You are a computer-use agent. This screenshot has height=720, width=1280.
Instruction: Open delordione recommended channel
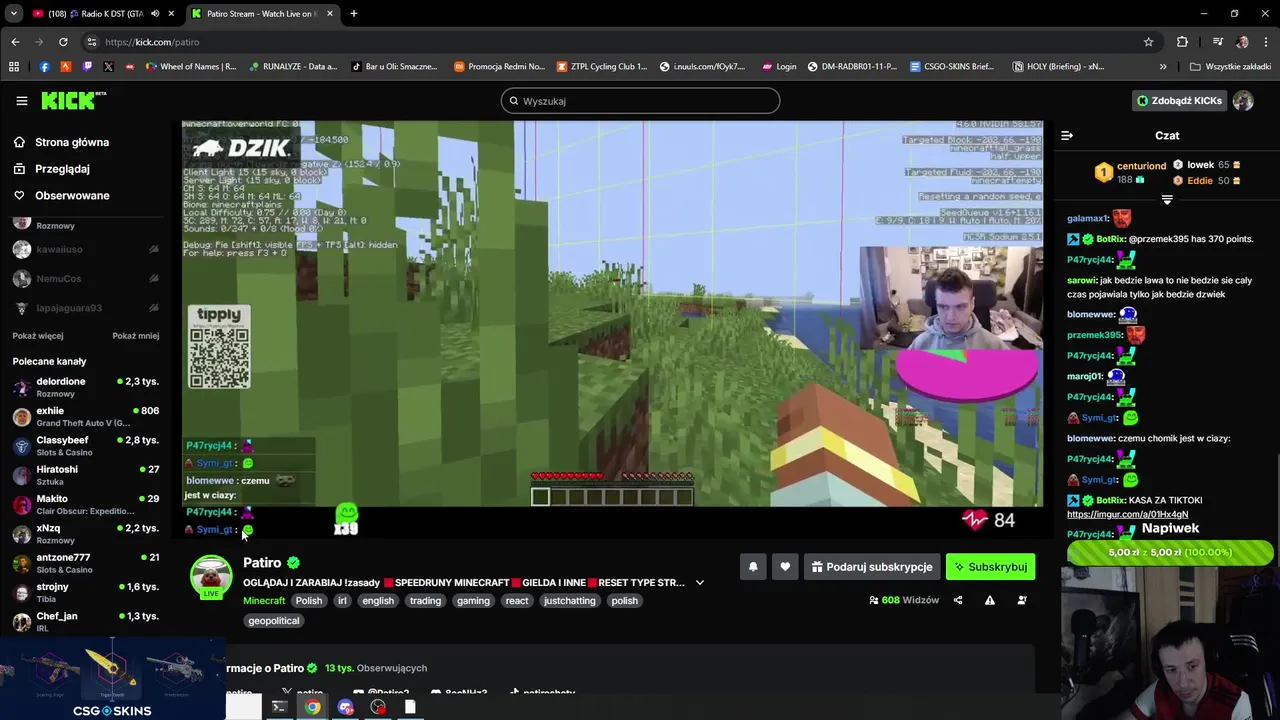[85, 388]
